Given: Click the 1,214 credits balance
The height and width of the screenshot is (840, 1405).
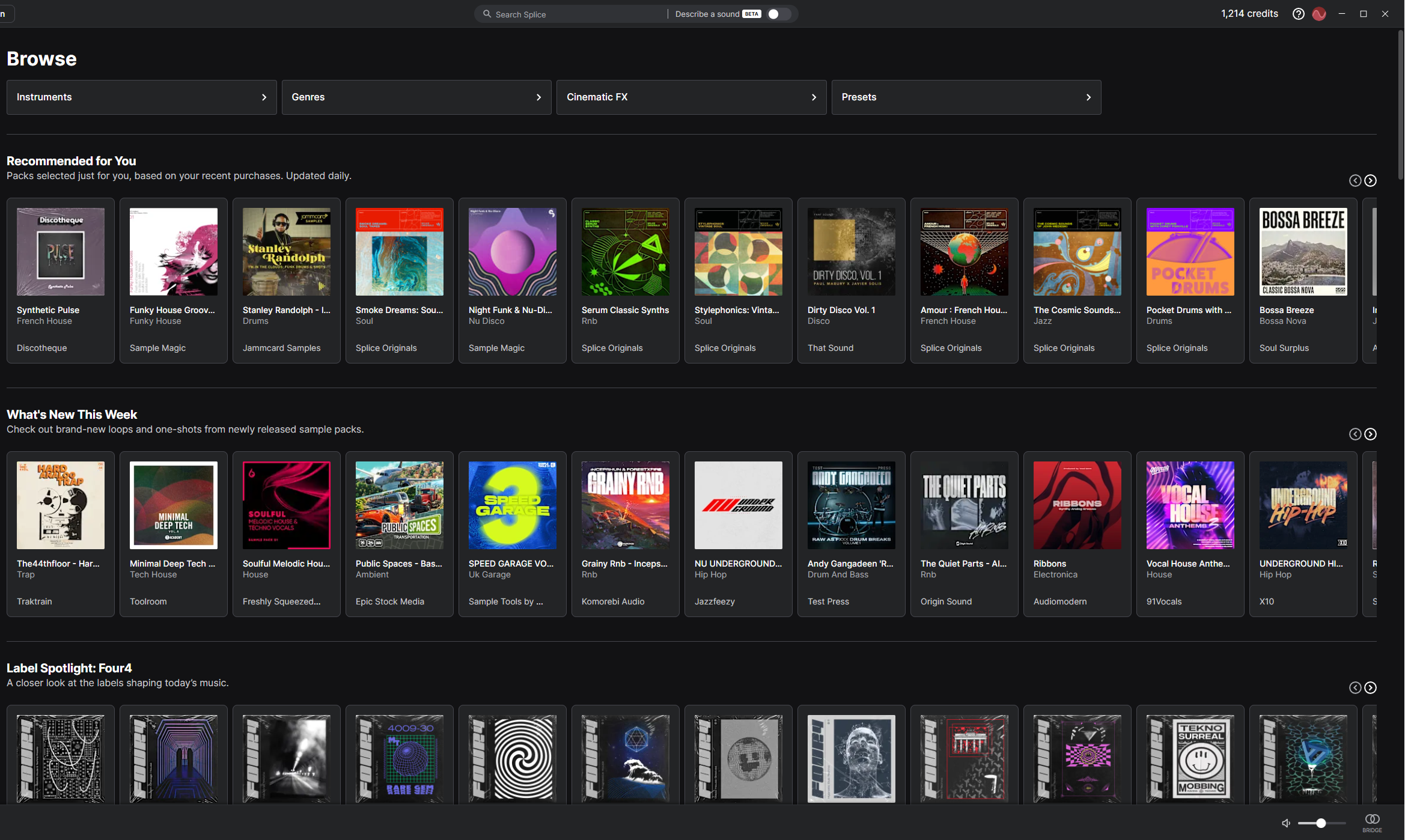Looking at the screenshot, I should (x=1249, y=14).
